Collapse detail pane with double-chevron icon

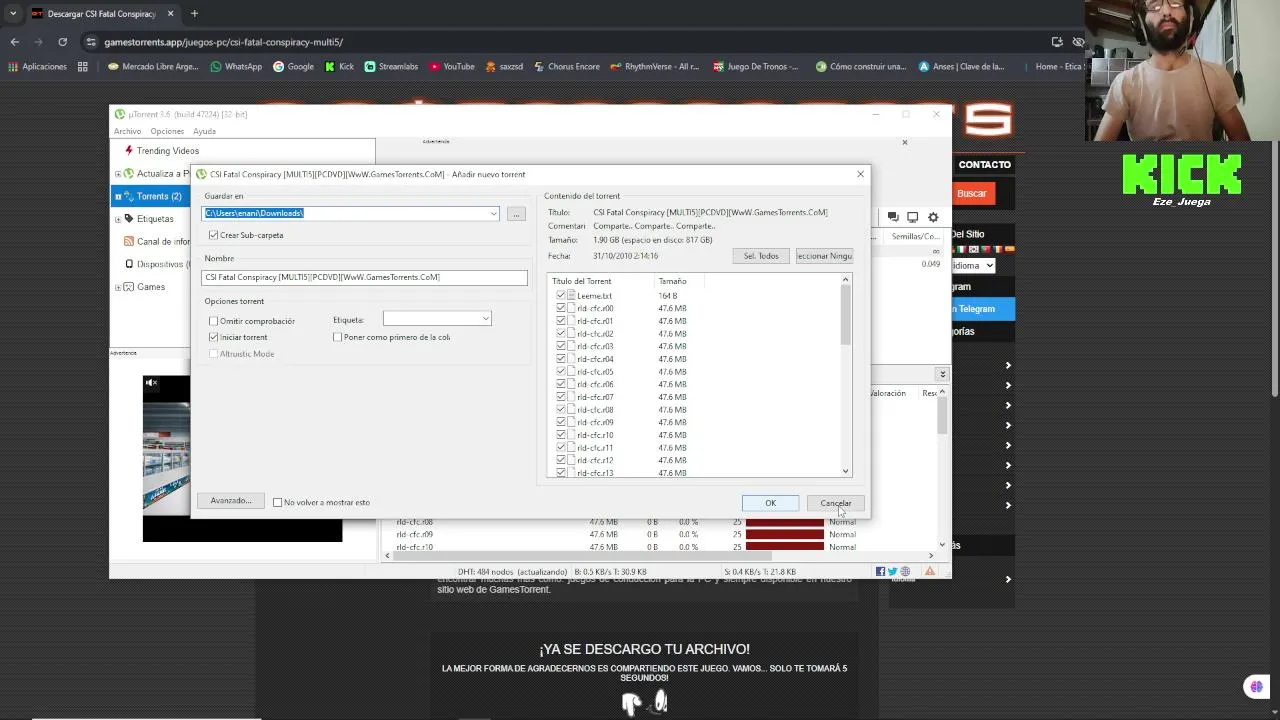(x=942, y=374)
